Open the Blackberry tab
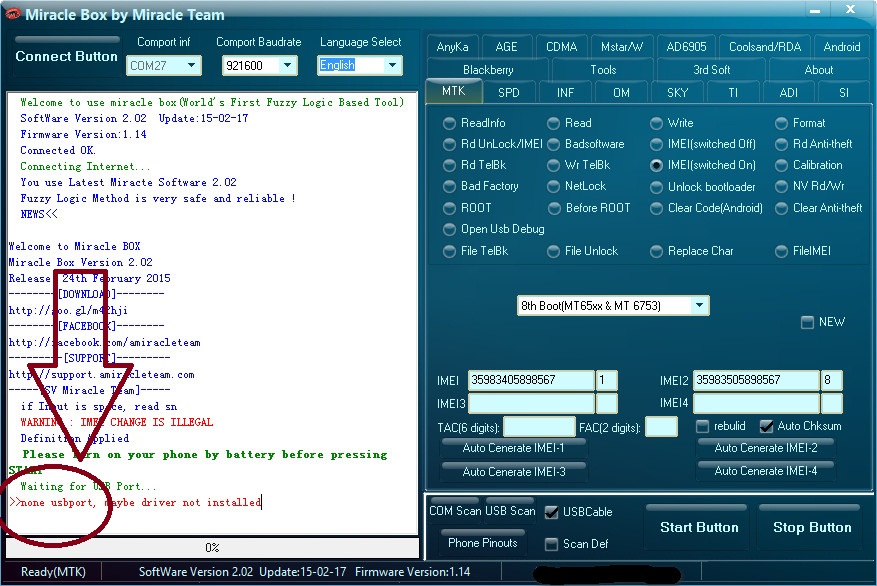This screenshot has height=586, width=877. point(488,69)
